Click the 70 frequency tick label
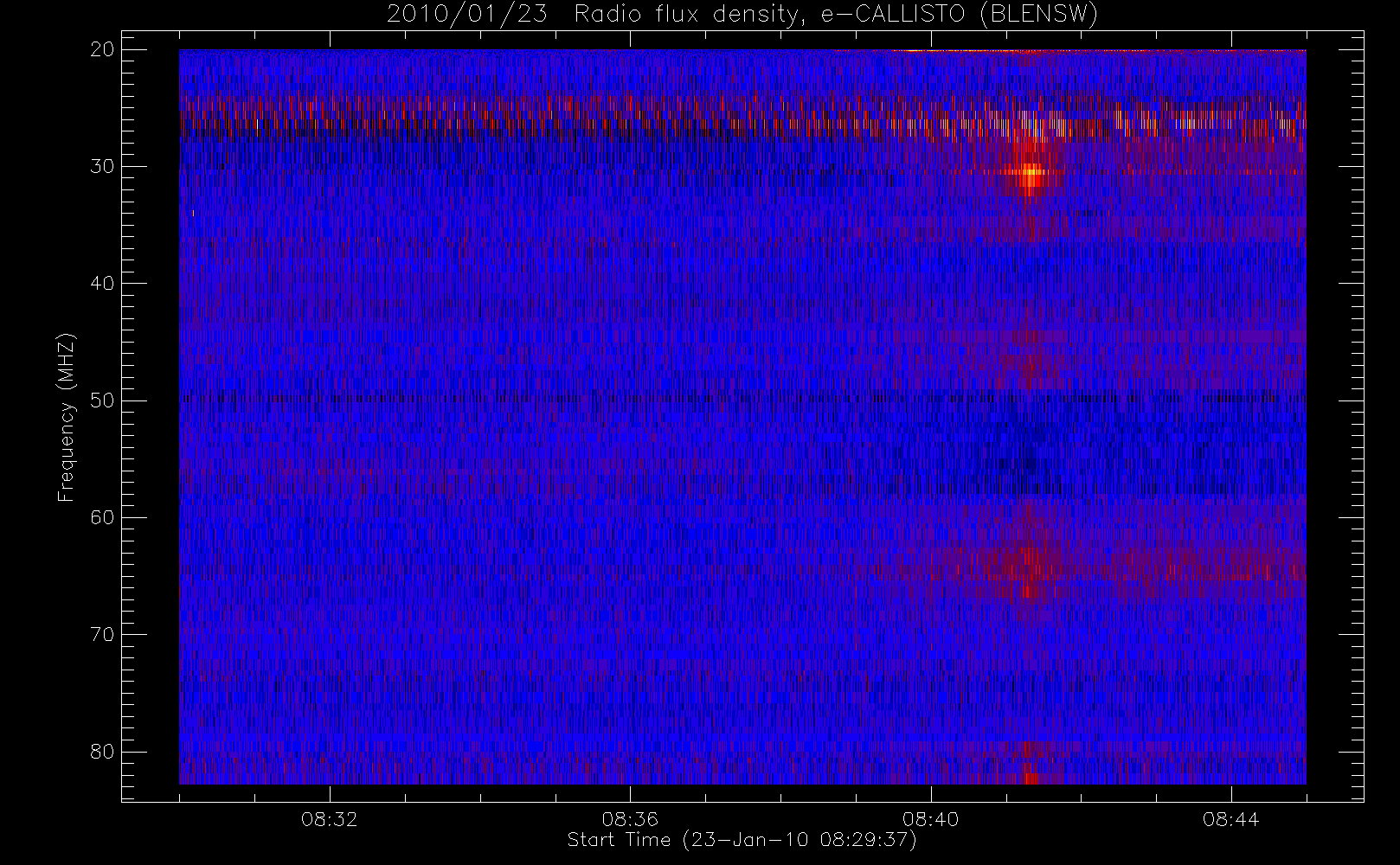This screenshot has width=1400, height=865. (103, 635)
